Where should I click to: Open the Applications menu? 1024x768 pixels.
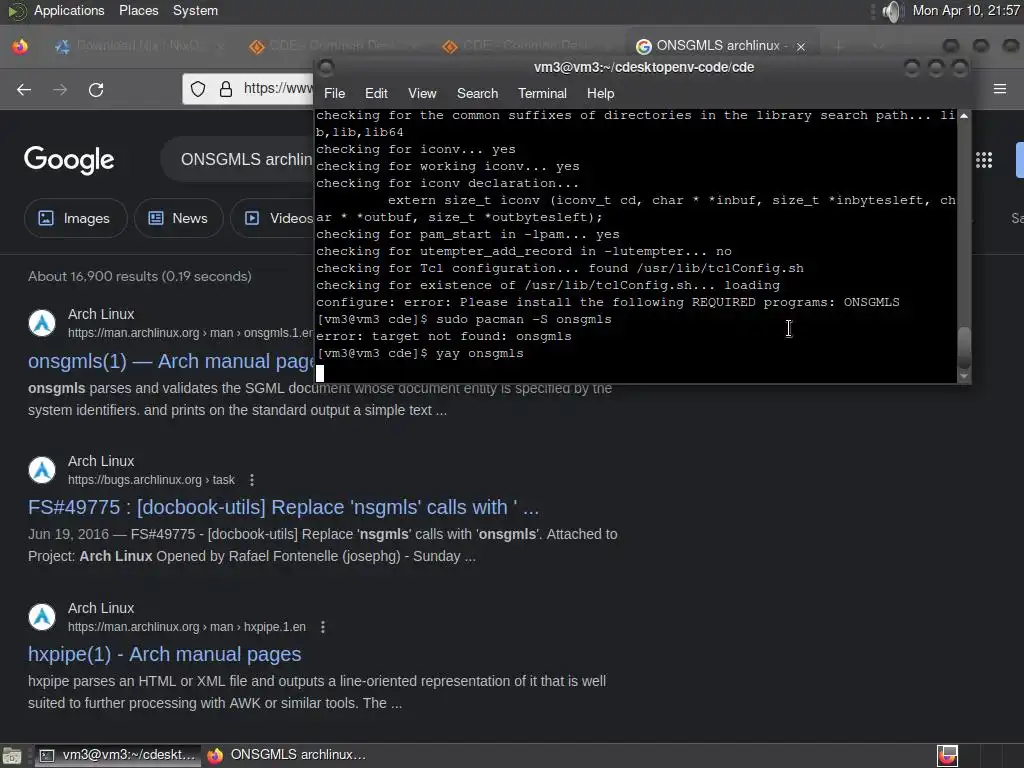tap(69, 10)
